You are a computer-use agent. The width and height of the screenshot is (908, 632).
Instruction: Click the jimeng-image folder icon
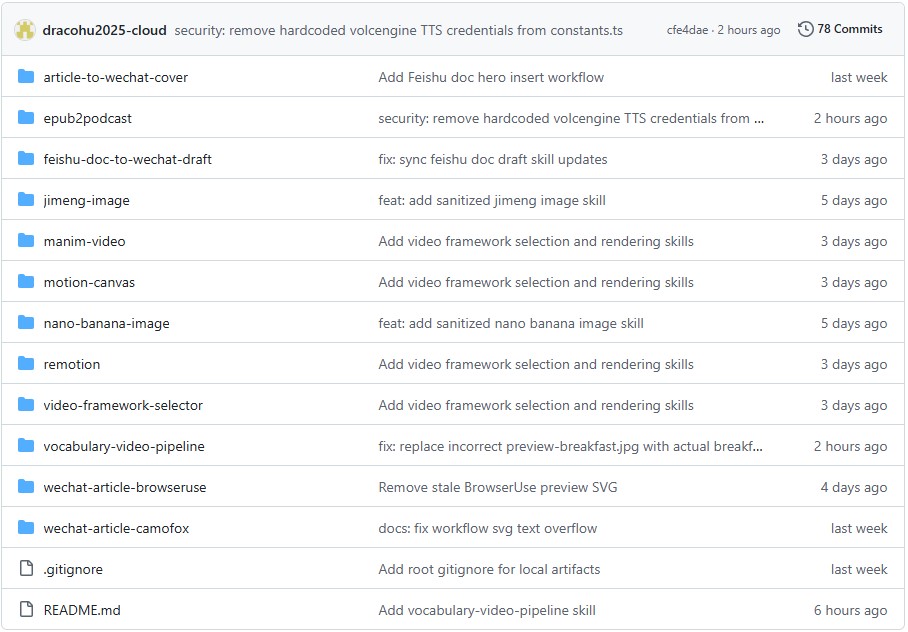[26, 200]
